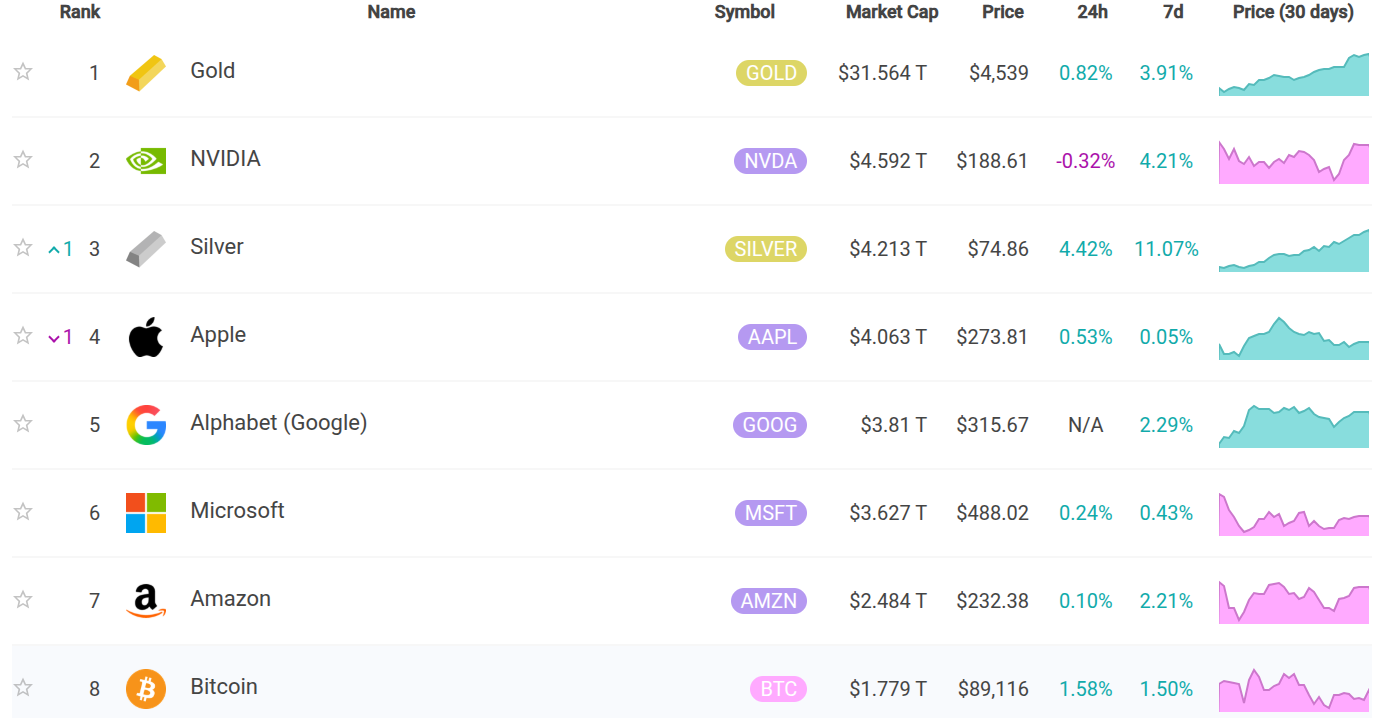
Task: Click the upward rank change indicator for Silver
Action: click(x=61, y=249)
